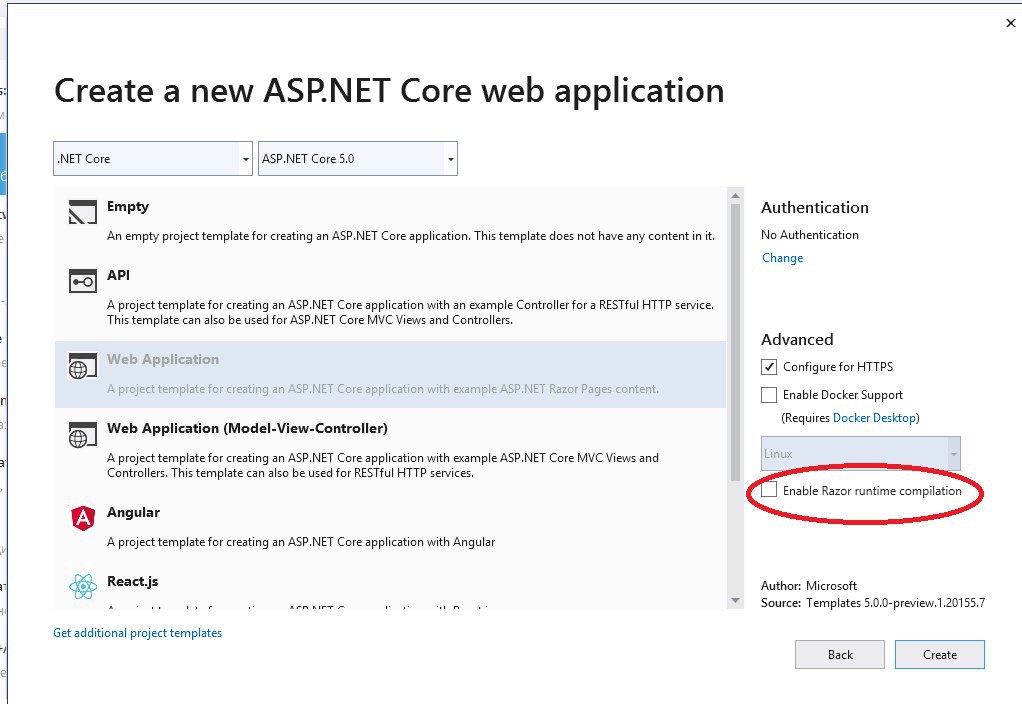Screen dimensions: 1022x704
Task: Enable Docker Support checkbox
Action: [x=769, y=394]
